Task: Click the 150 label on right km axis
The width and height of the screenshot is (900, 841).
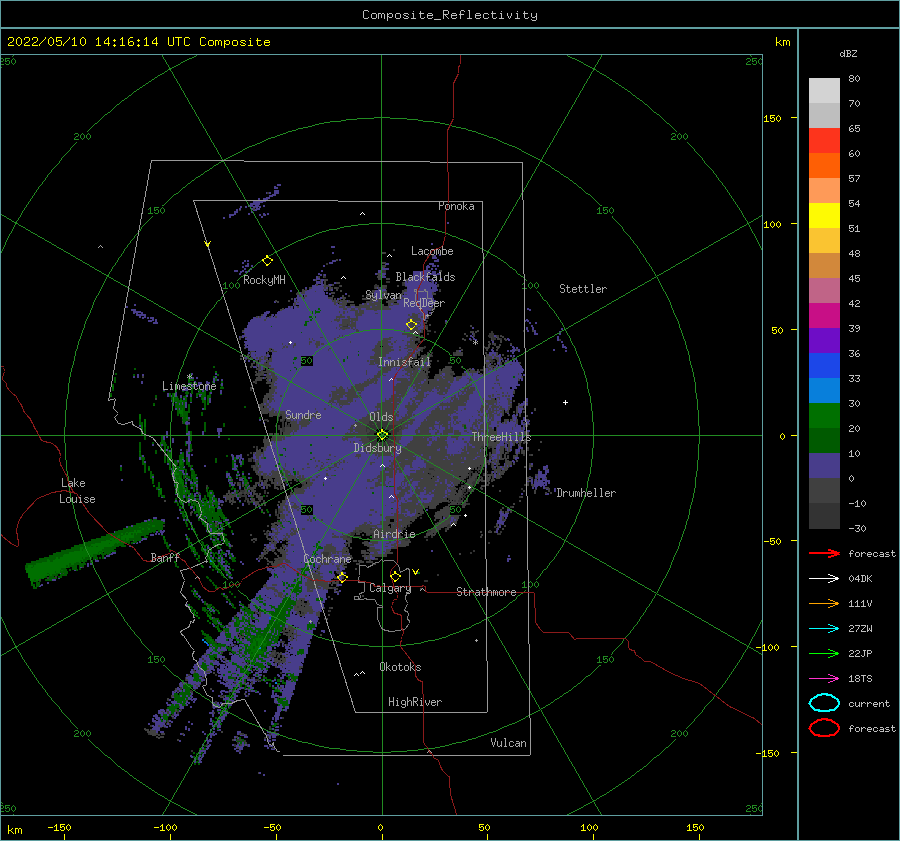Action: click(x=772, y=118)
